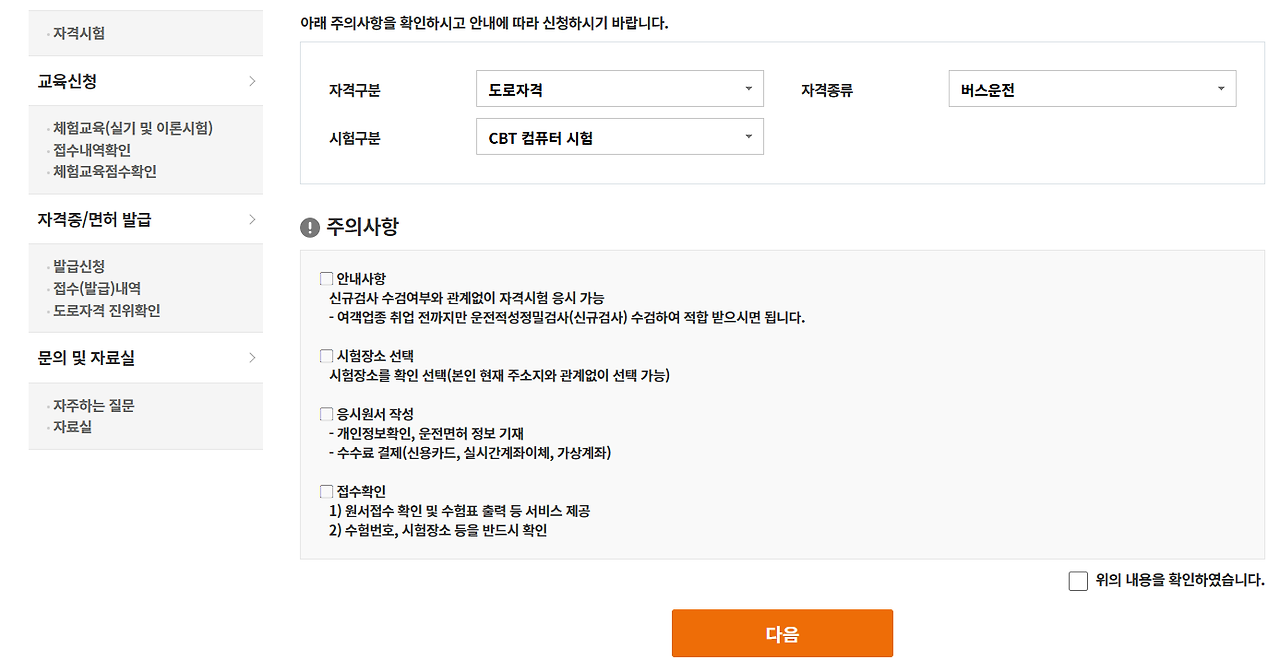Open 도로자격 진위확인 page
The image size is (1280, 660).
(102, 310)
